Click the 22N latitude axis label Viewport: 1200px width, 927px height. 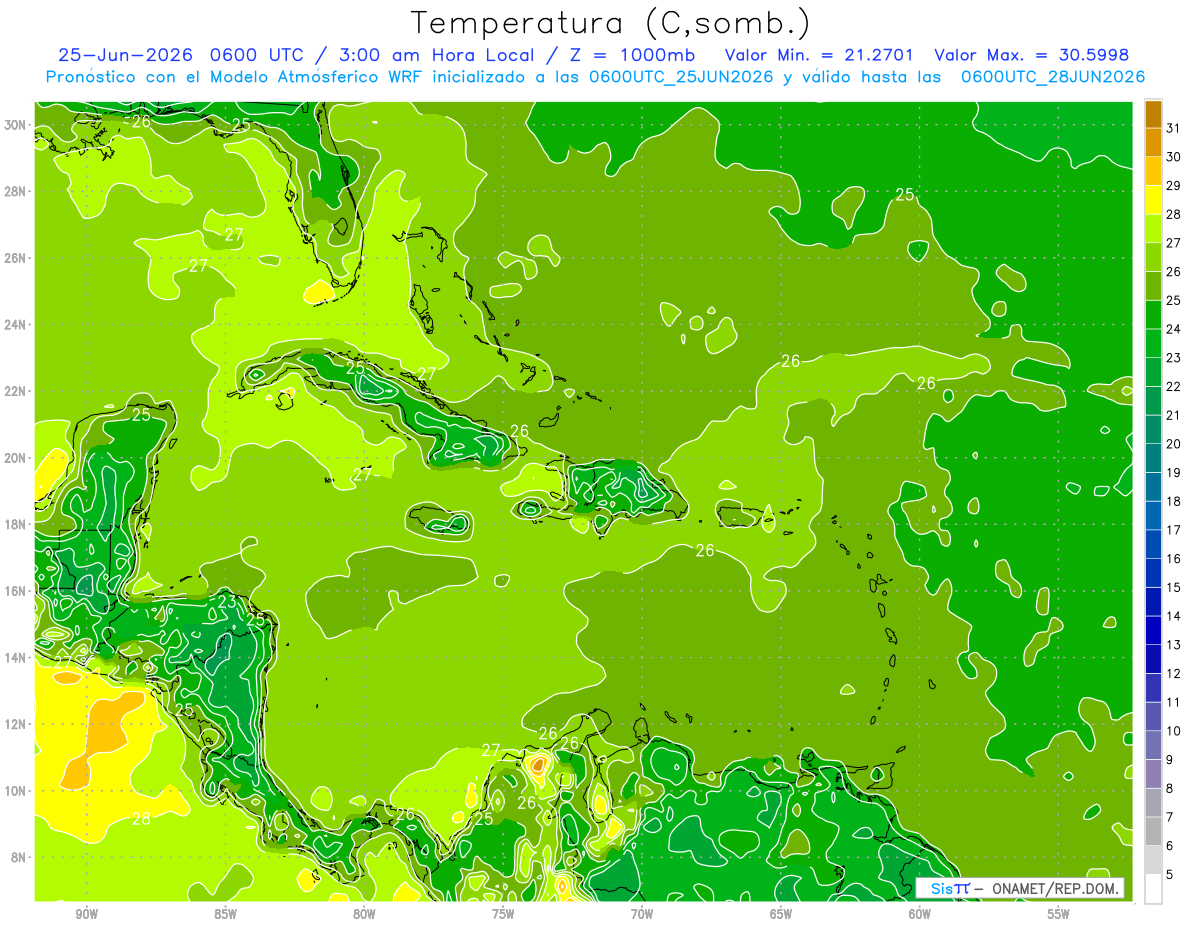(17, 391)
